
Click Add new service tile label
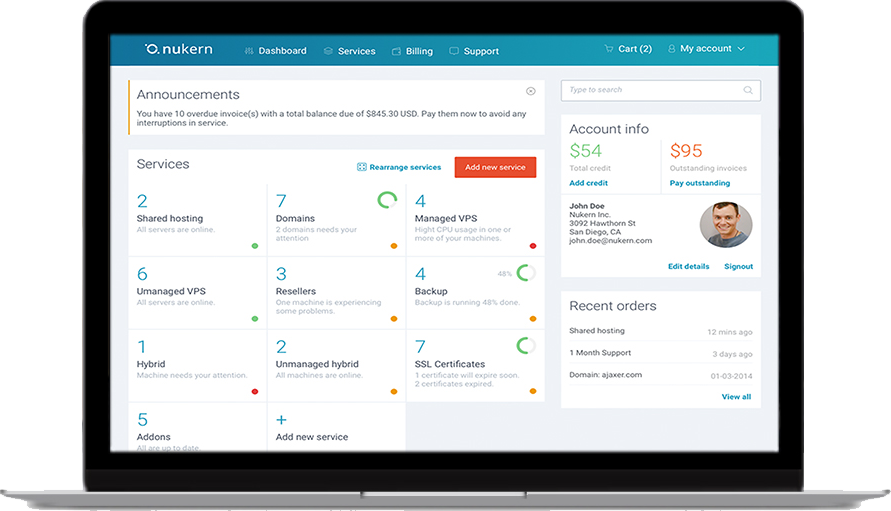tap(312, 437)
